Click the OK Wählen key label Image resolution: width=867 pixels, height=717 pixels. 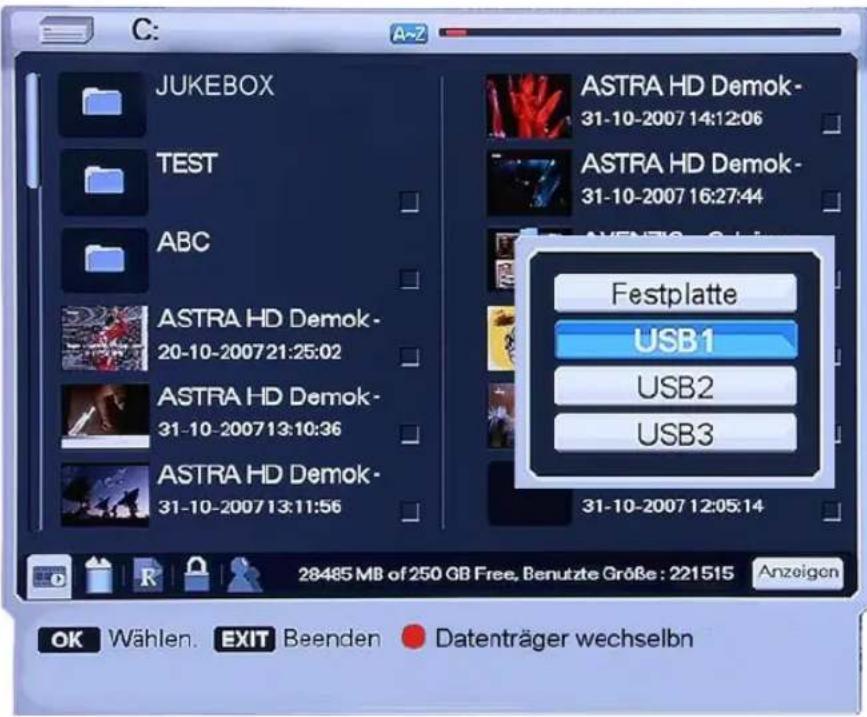(117, 640)
